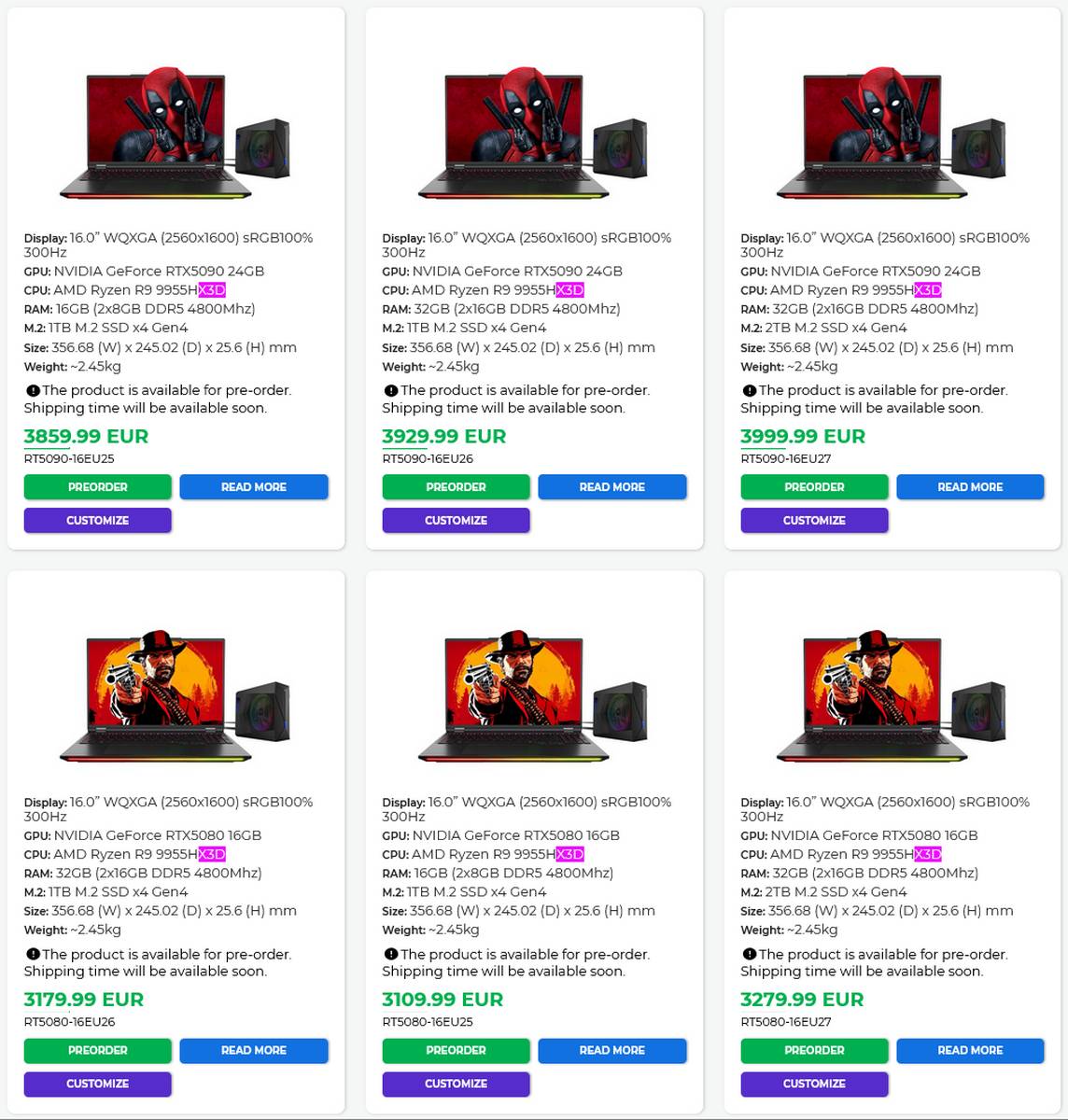Click the info icon on the RT5090-16EU26 card

[389, 390]
